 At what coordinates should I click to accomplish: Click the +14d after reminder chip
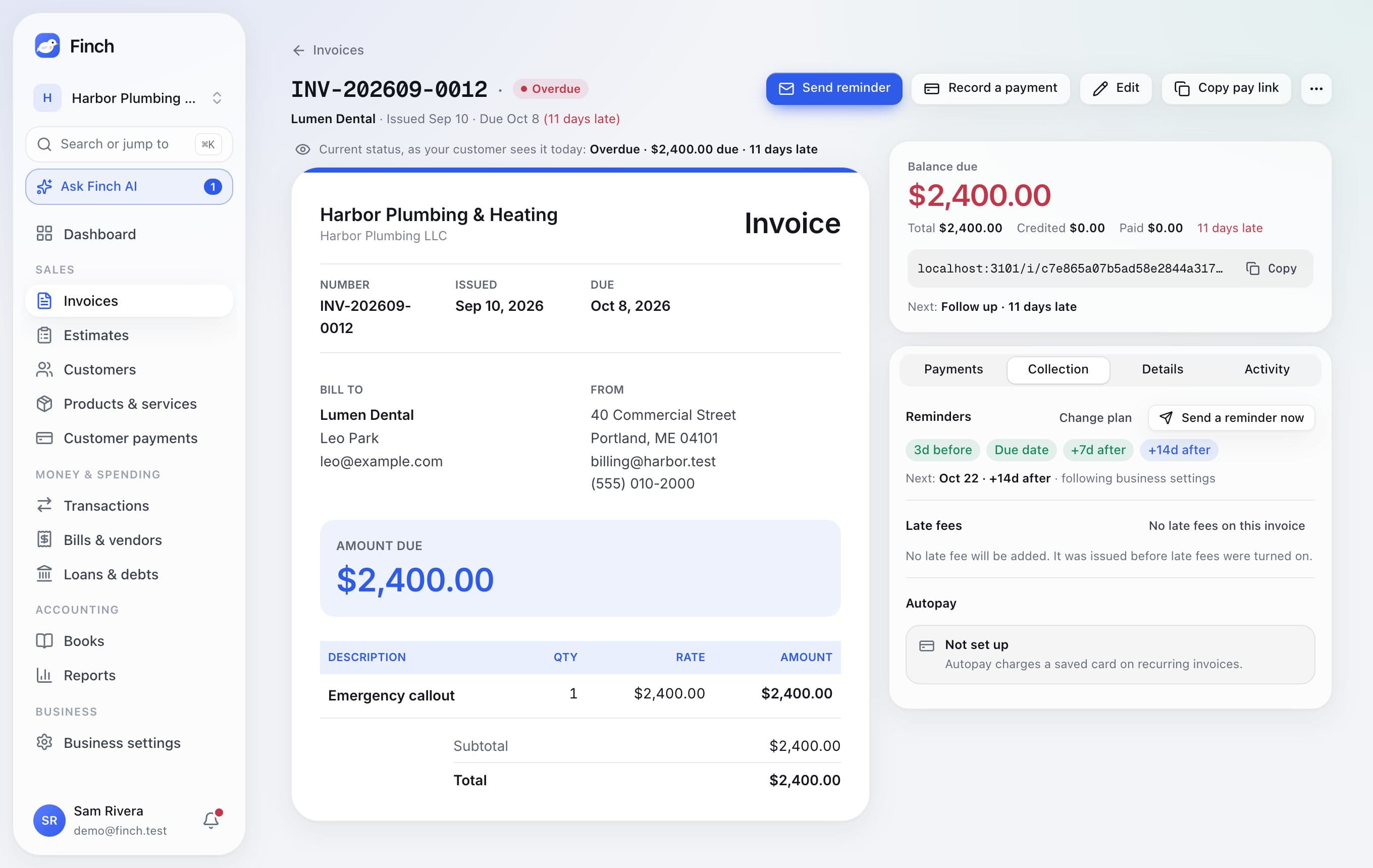click(x=1179, y=450)
